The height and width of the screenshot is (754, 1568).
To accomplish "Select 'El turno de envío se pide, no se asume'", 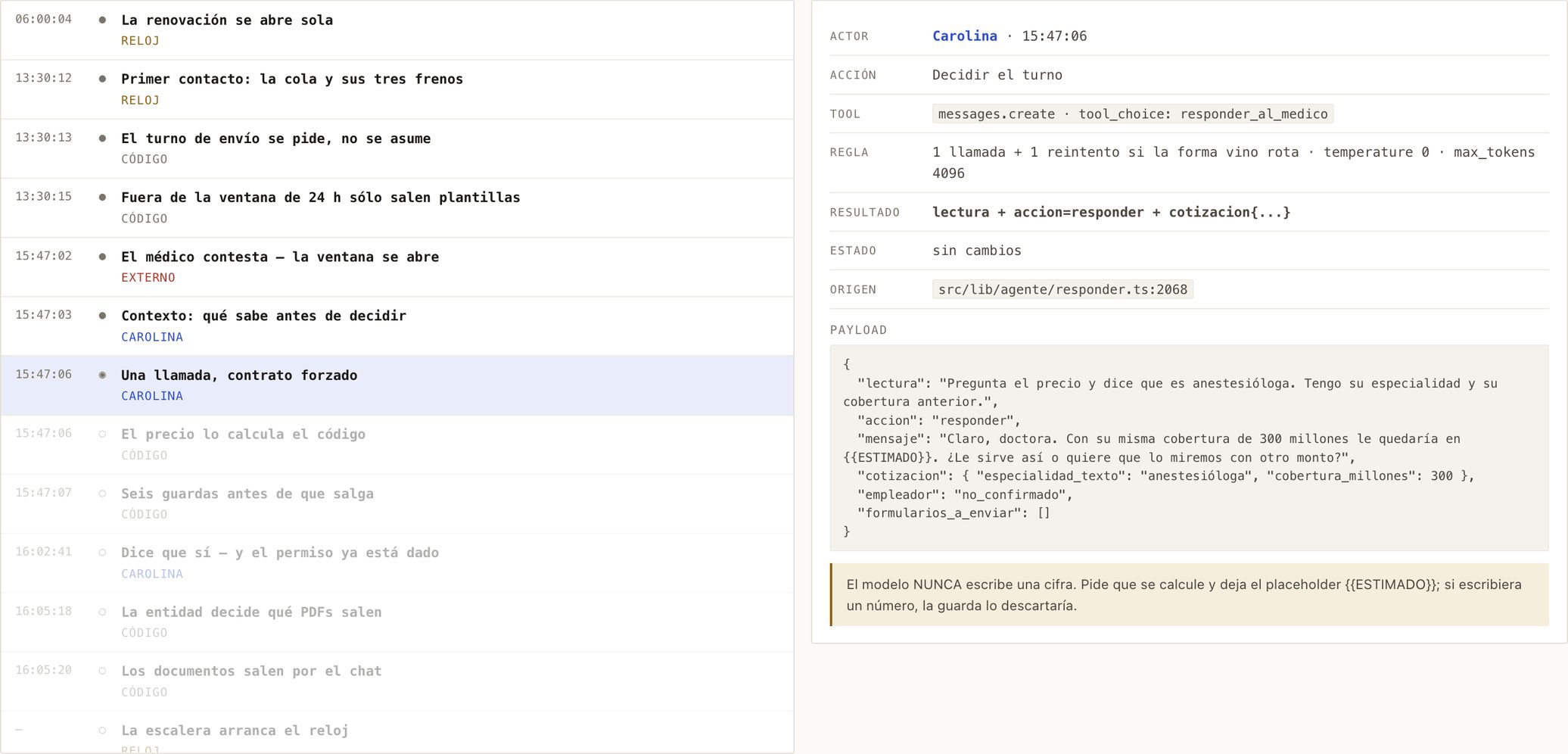I will (x=397, y=148).
